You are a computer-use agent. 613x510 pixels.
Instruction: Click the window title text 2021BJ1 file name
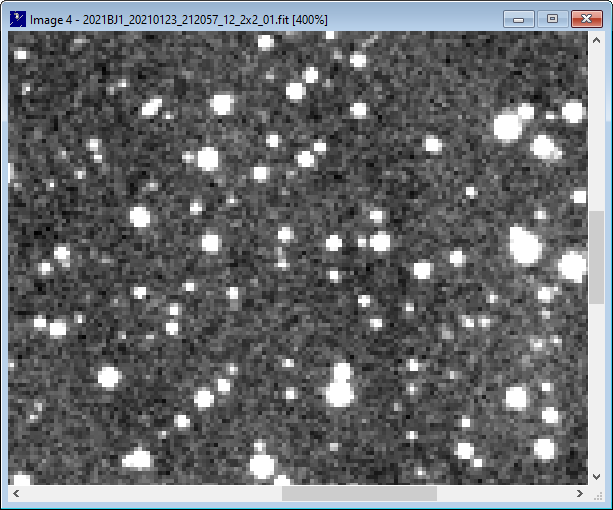coord(180,20)
